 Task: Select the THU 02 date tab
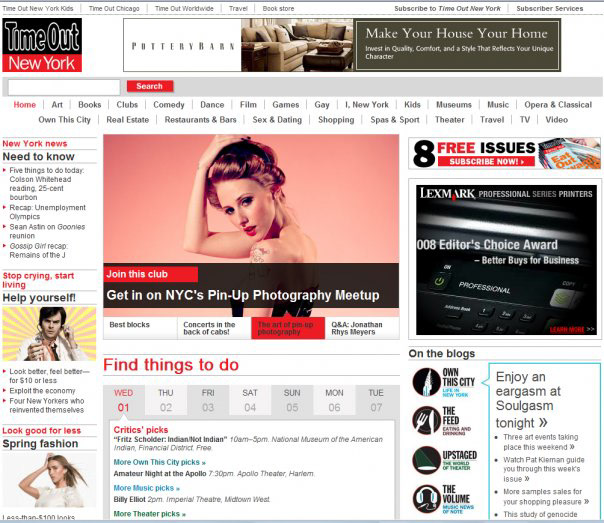pos(166,400)
